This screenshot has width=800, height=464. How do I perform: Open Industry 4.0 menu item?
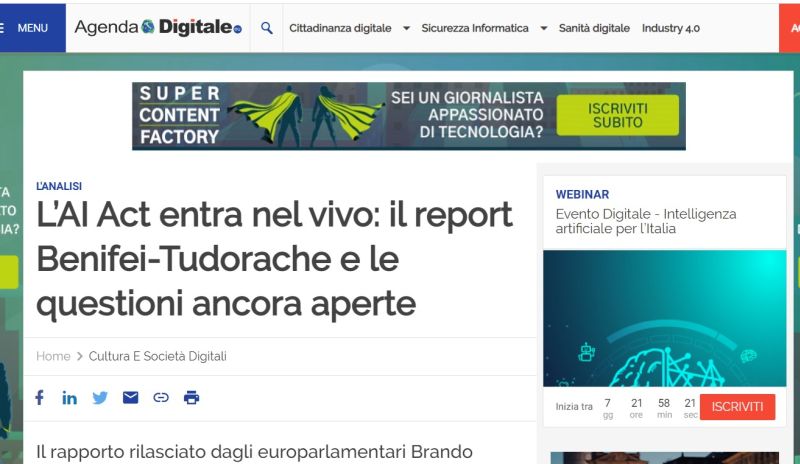(670, 28)
